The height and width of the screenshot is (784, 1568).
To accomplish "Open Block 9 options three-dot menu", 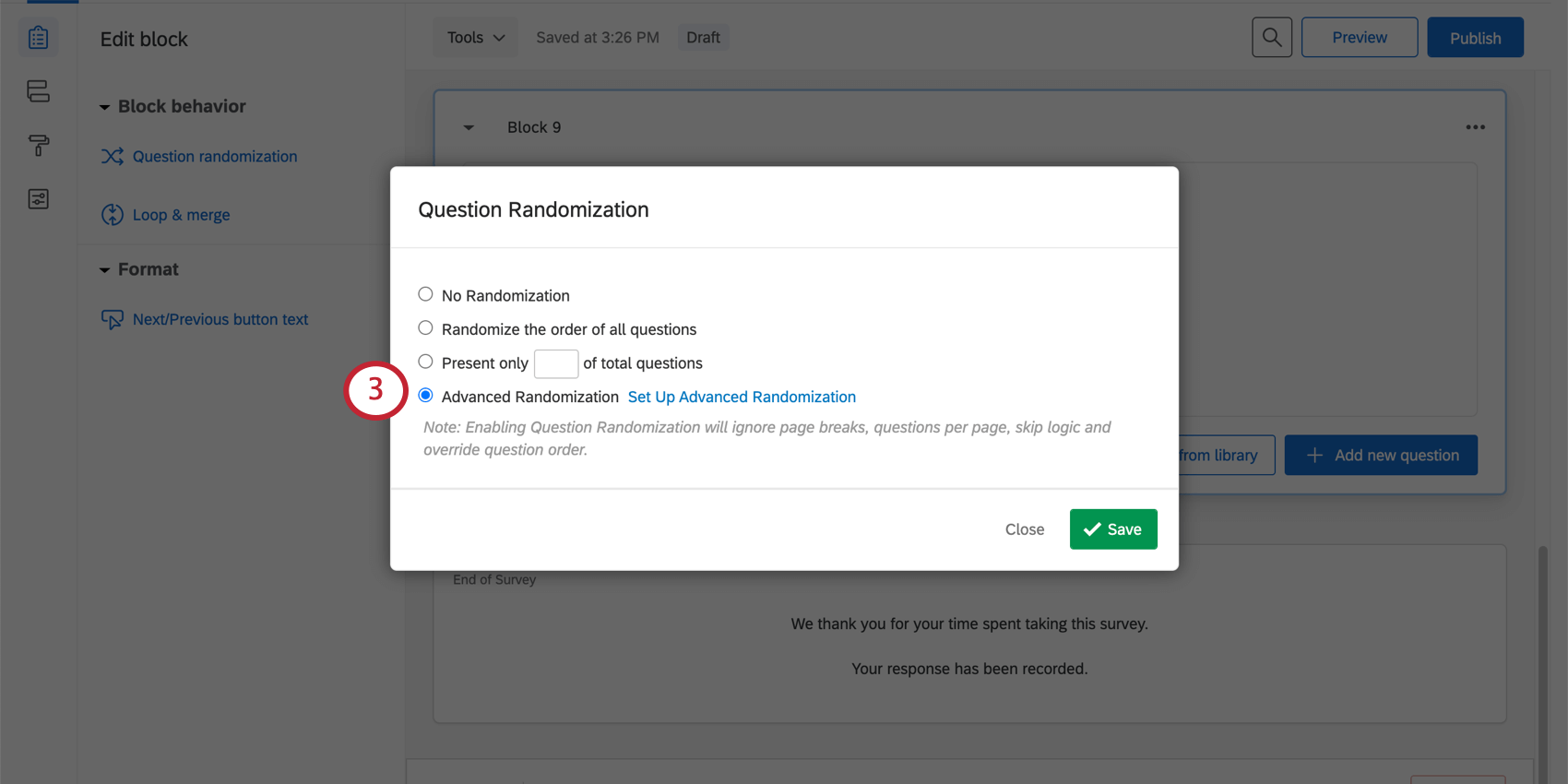I will 1475,127.
